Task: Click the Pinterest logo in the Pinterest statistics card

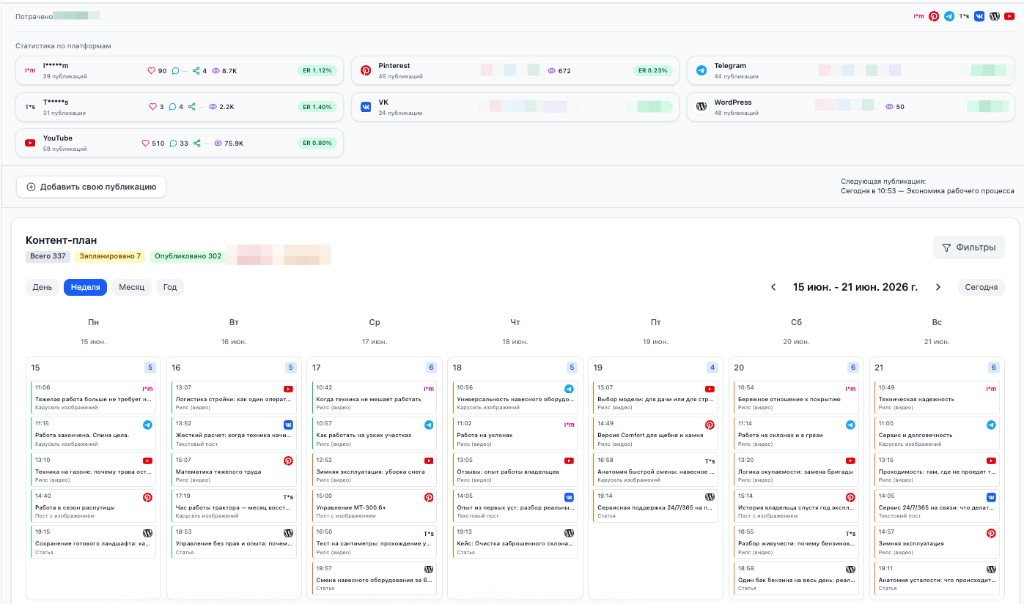Action: click(x=366, y=71)
